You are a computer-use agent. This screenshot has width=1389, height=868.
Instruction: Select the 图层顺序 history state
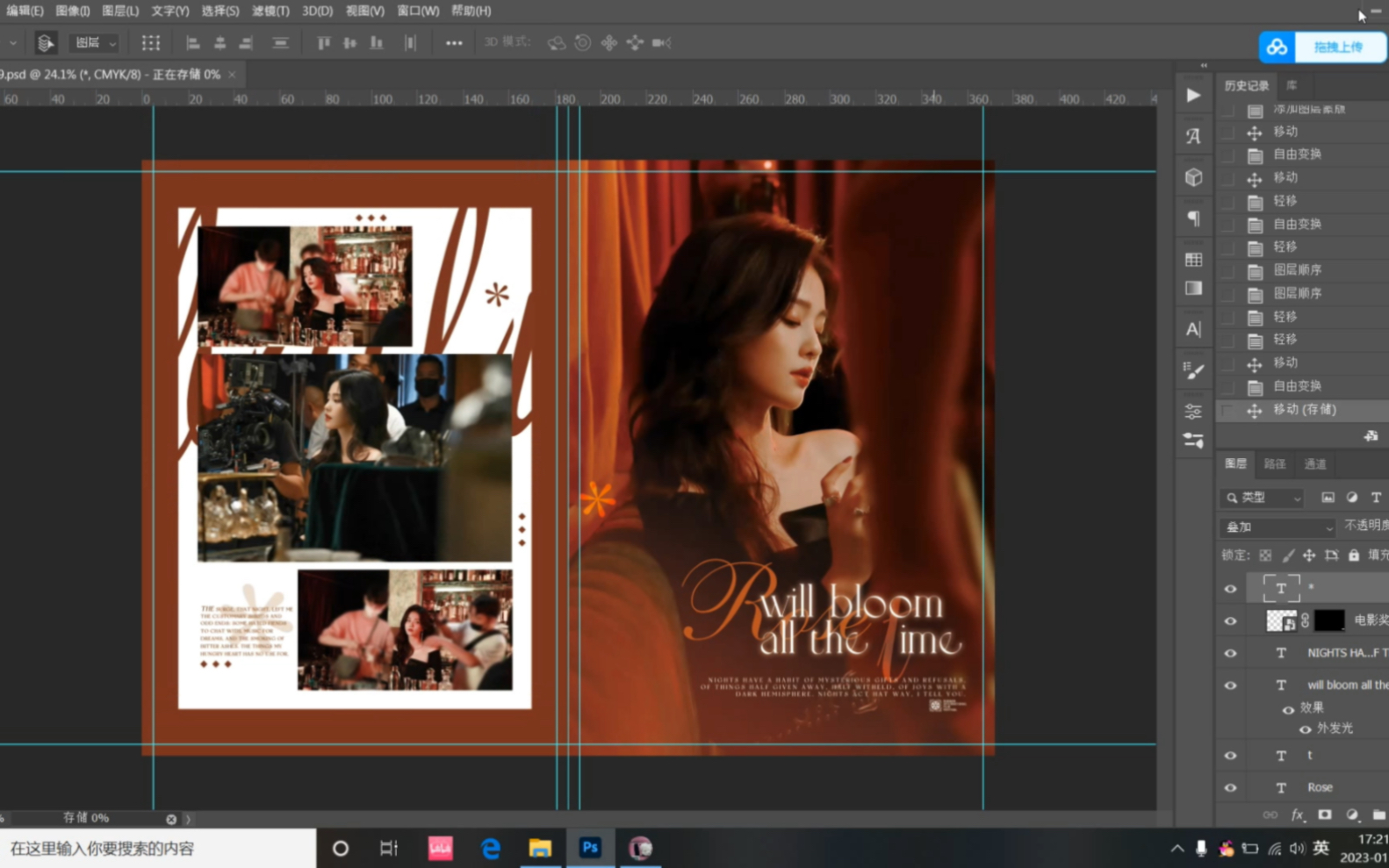pos(1297,270)
